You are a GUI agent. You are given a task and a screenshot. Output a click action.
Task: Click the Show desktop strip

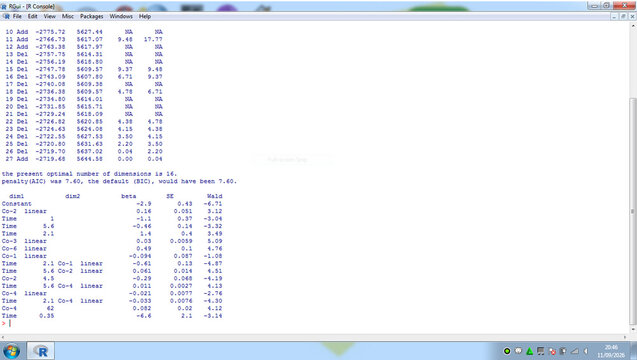point(634,351)
